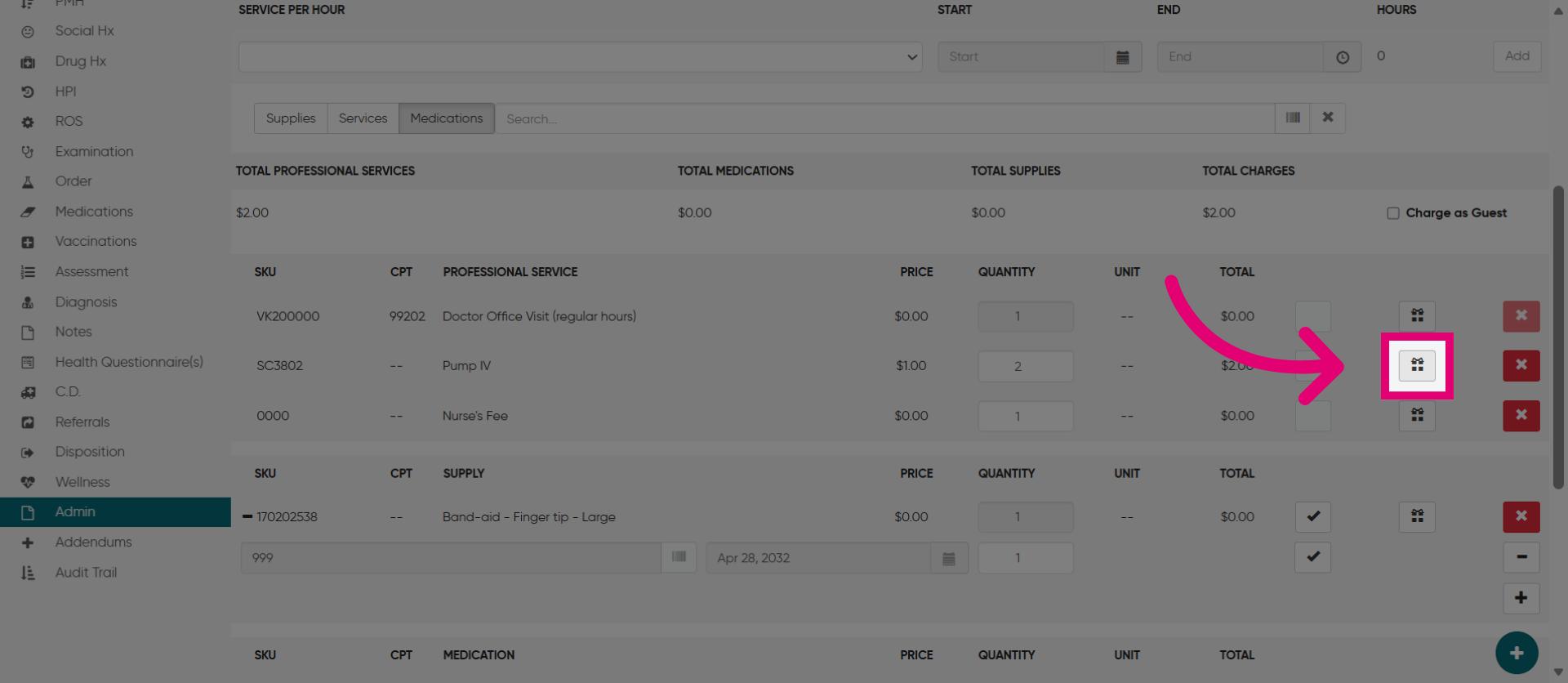The height and width of the screenshot is (683, 1568).
Task: Delete the Doctor Office Visit row
Action: (1521, 315)
